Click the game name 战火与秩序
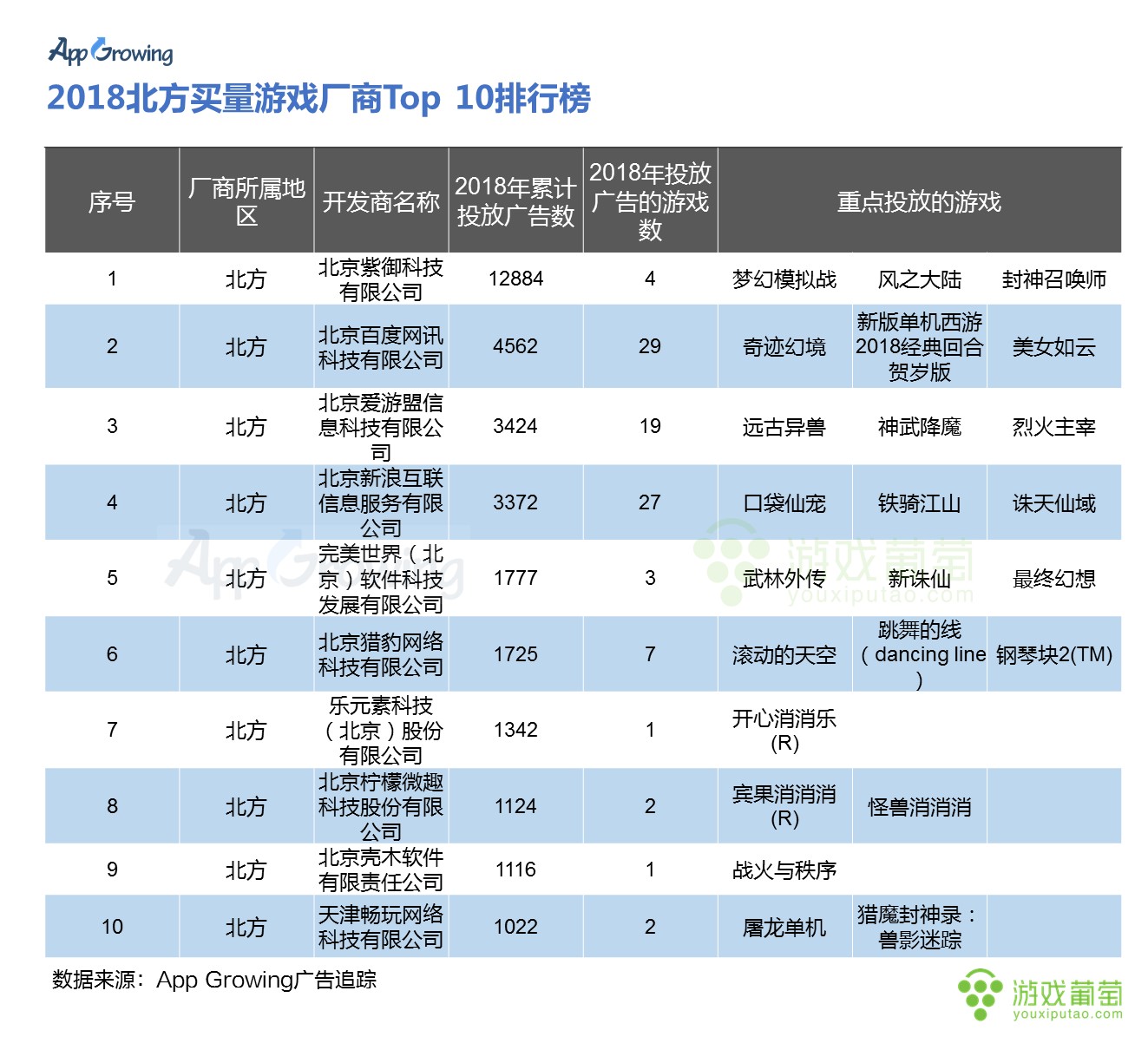Screen dimensions: 1148x1050 tap(784, 870)
